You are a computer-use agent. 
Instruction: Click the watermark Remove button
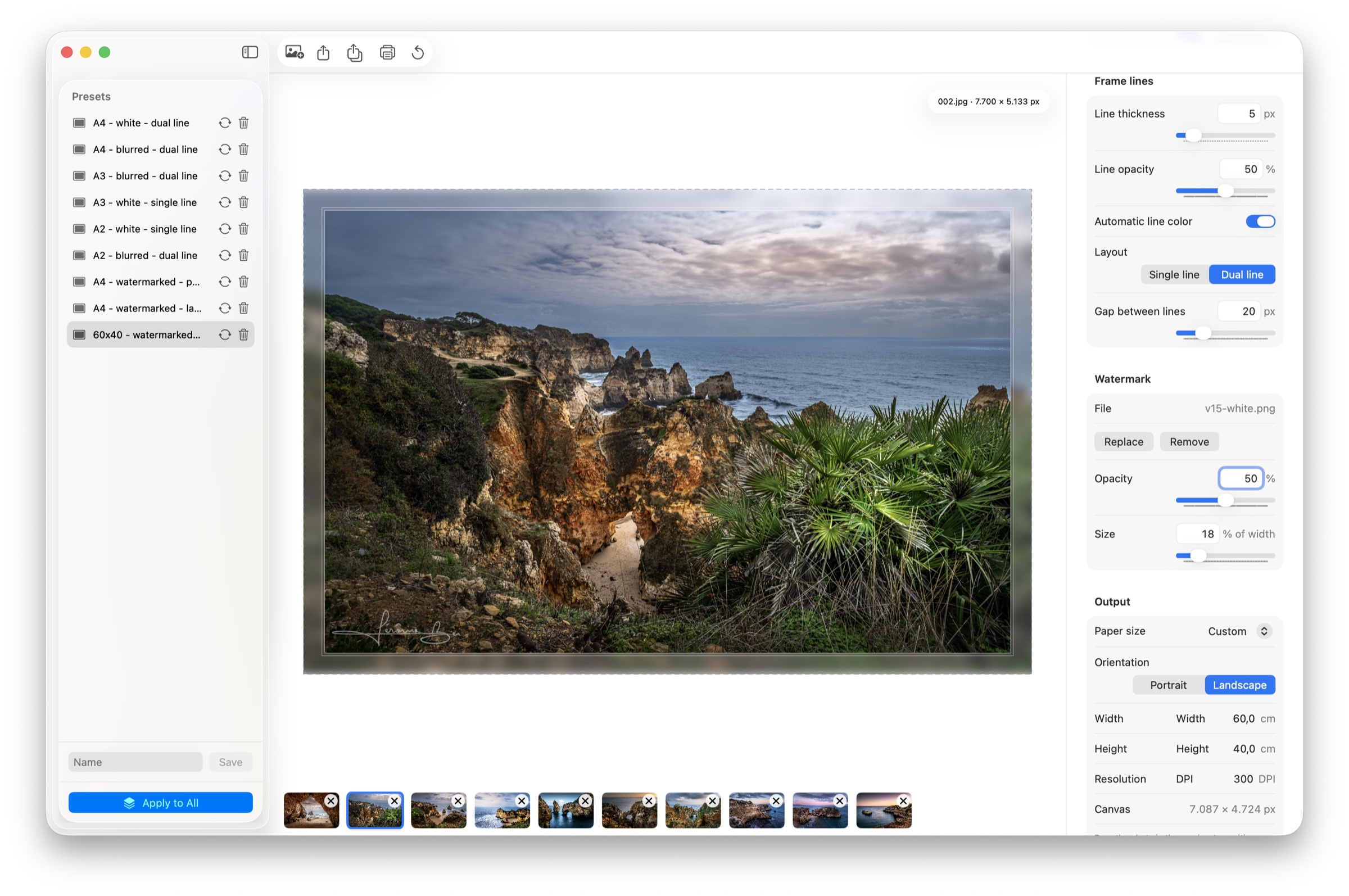pyautogui.click(x=1189, y=442)
